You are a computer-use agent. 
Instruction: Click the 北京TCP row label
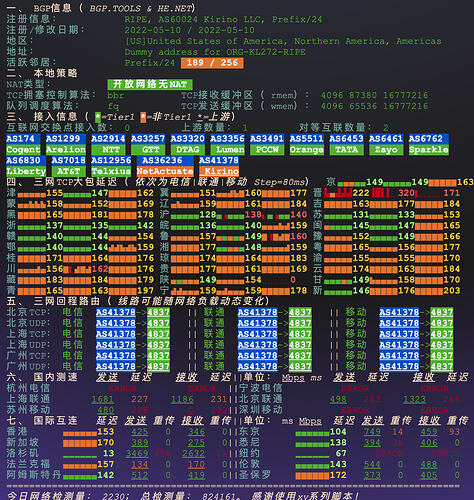pyautogui.click(x=28, y=312)
